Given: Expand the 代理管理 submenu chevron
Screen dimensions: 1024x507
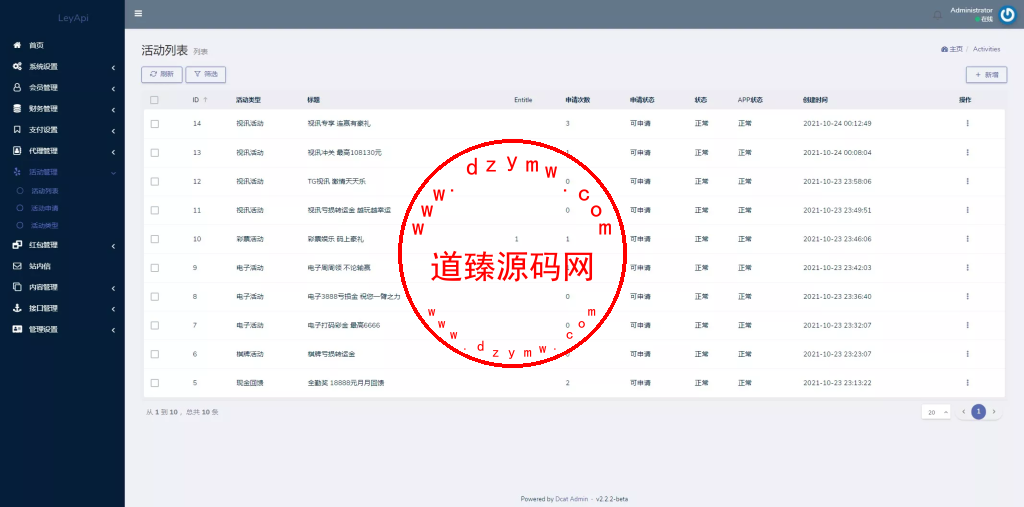Looking at the screenshot, I should pos(113,152).
